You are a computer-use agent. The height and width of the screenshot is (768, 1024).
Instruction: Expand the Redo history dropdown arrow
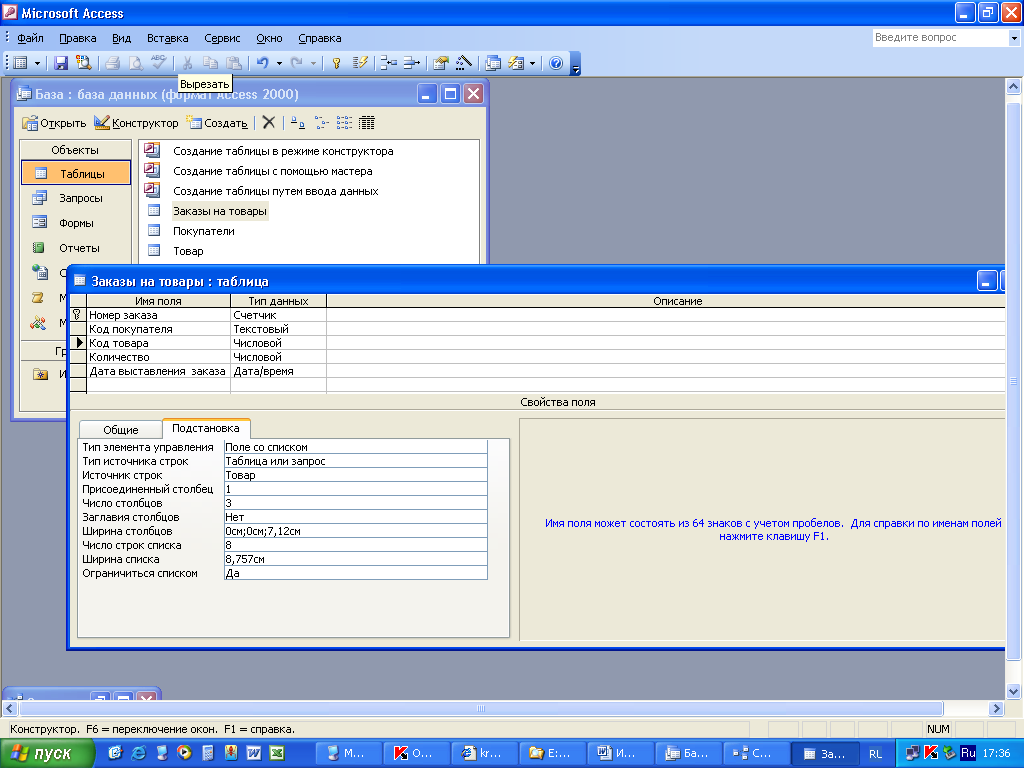tap(313, 63)
